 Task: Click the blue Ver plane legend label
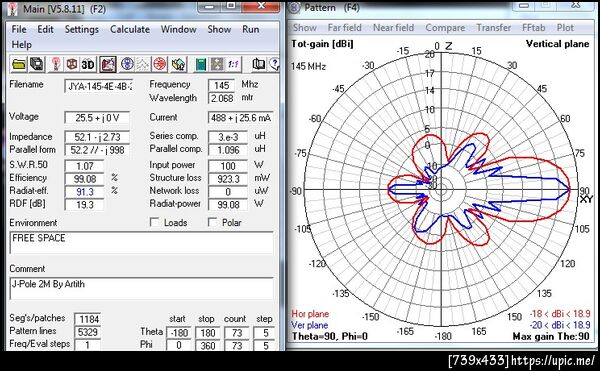tap(310, 325)
